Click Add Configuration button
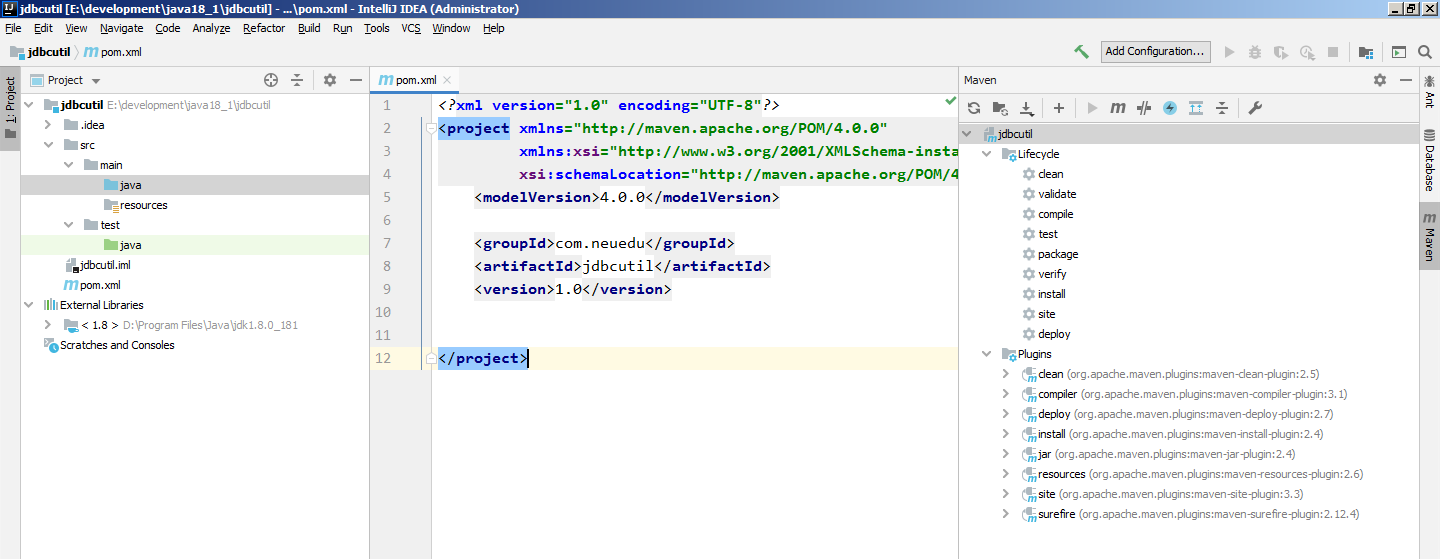The width and height of the screenshot is (1440, 559). (1156, 51)
